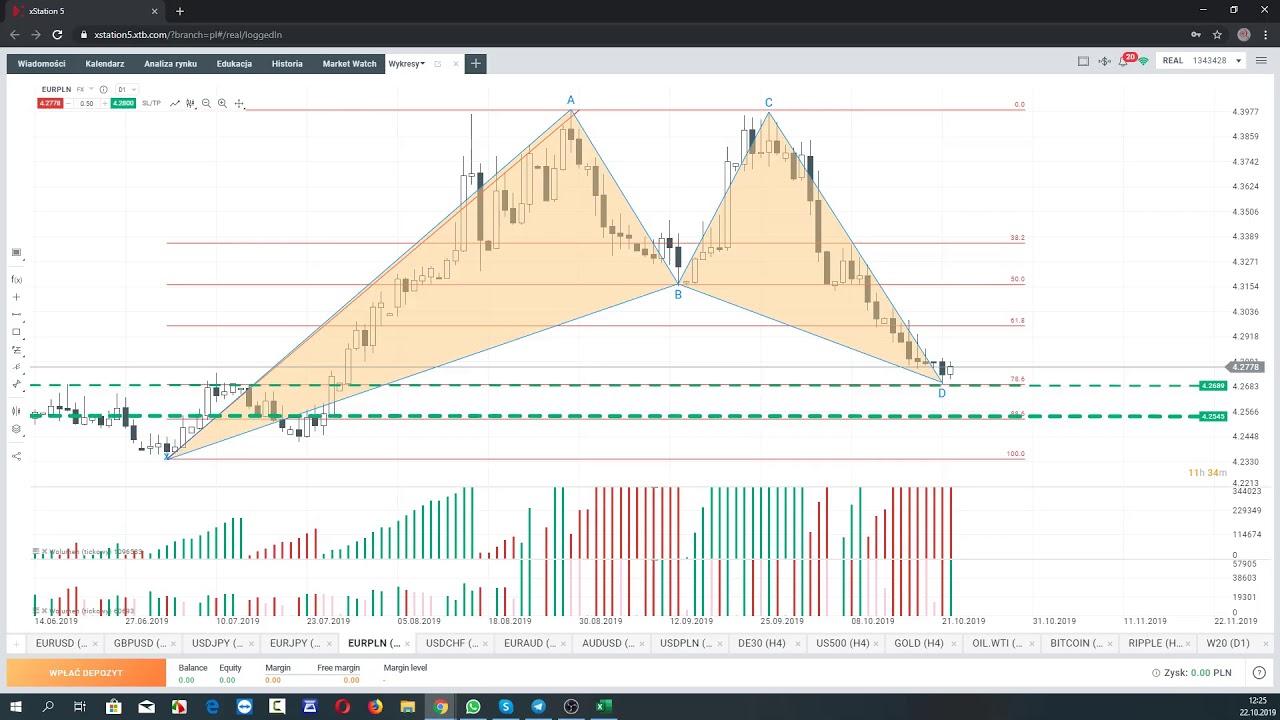Share the chart via share icon
The height and width of the screenshot is (720, 1280).
[x=16, y=456]
